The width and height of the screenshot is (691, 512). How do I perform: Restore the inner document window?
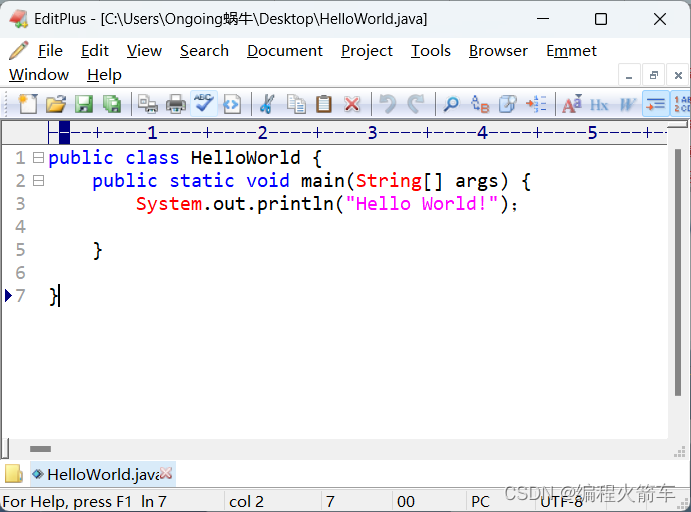pyautogui.click(x=654, y=76)
